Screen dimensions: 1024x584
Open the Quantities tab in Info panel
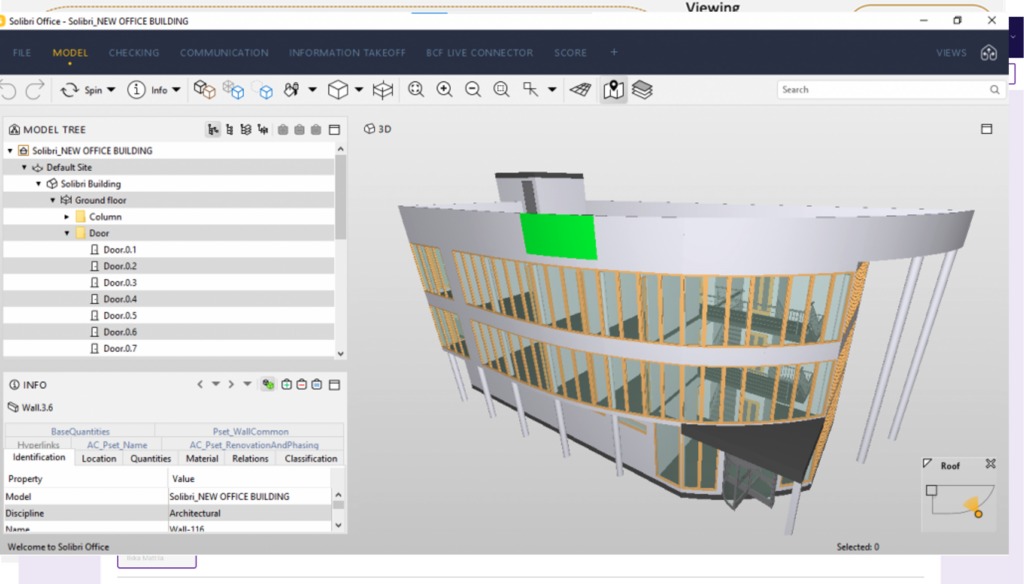[x=151, y=459]
